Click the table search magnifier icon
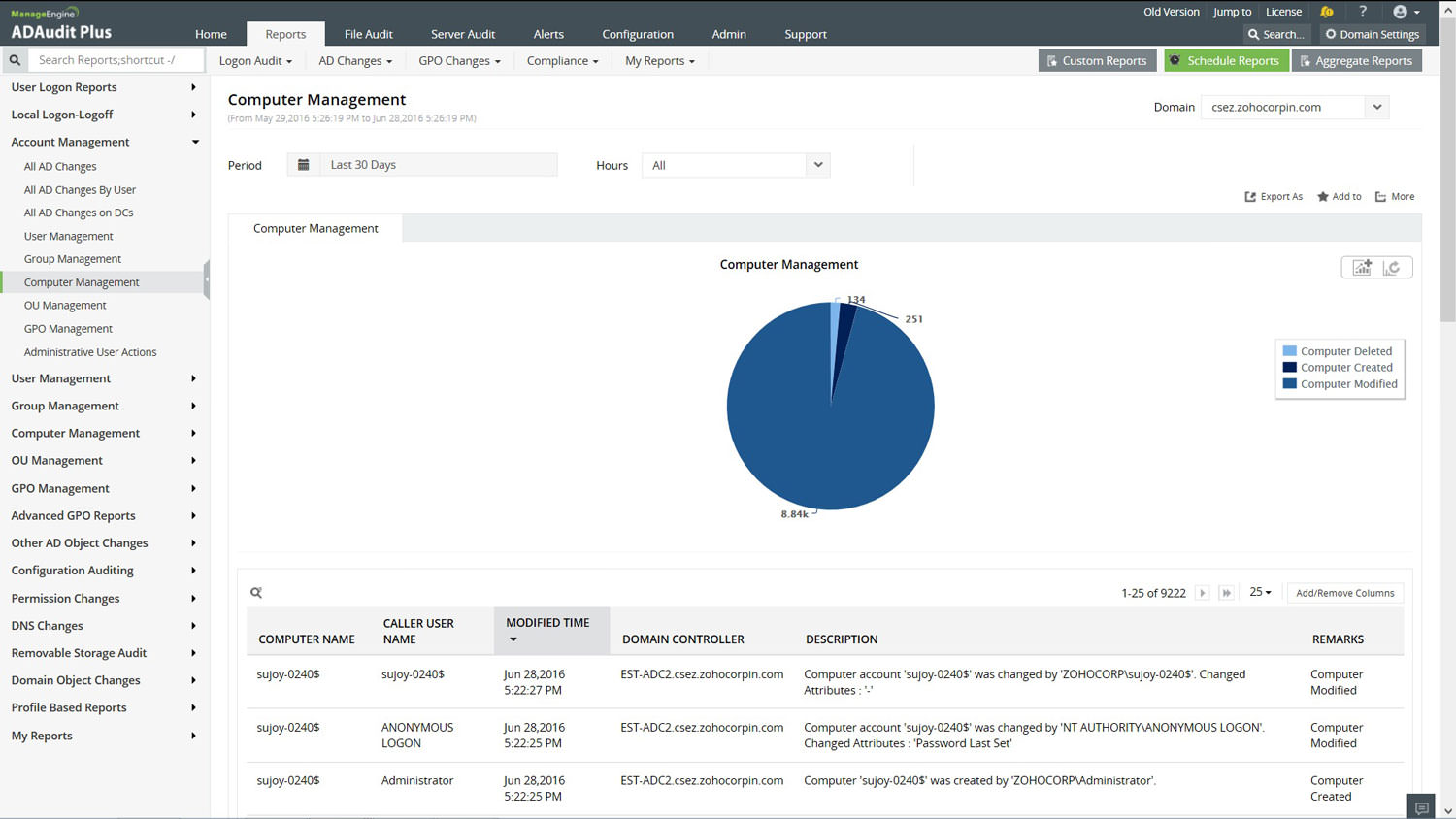The height and width of the screenshot is (819, 1456). point(256,593)
